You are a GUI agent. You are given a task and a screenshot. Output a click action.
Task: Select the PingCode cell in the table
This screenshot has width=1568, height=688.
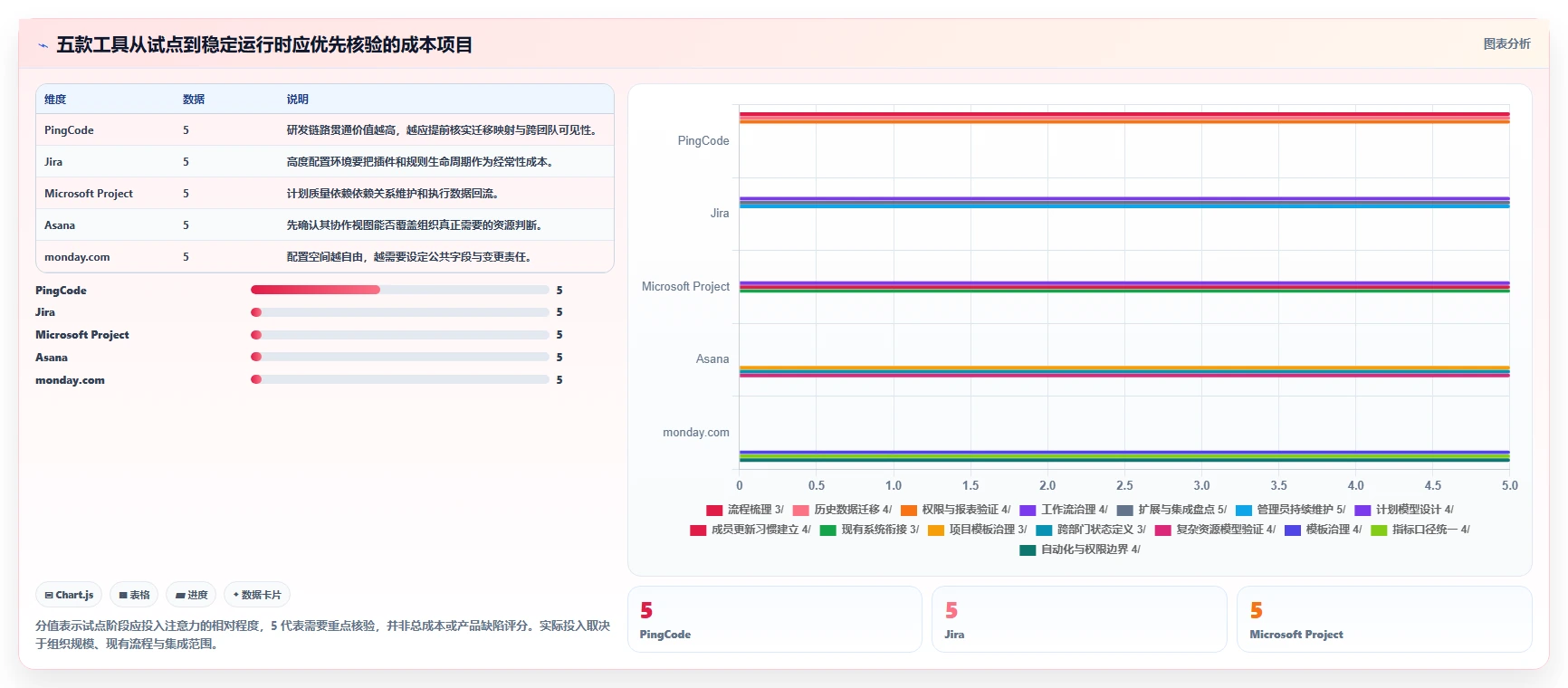[x=69, y=130]
